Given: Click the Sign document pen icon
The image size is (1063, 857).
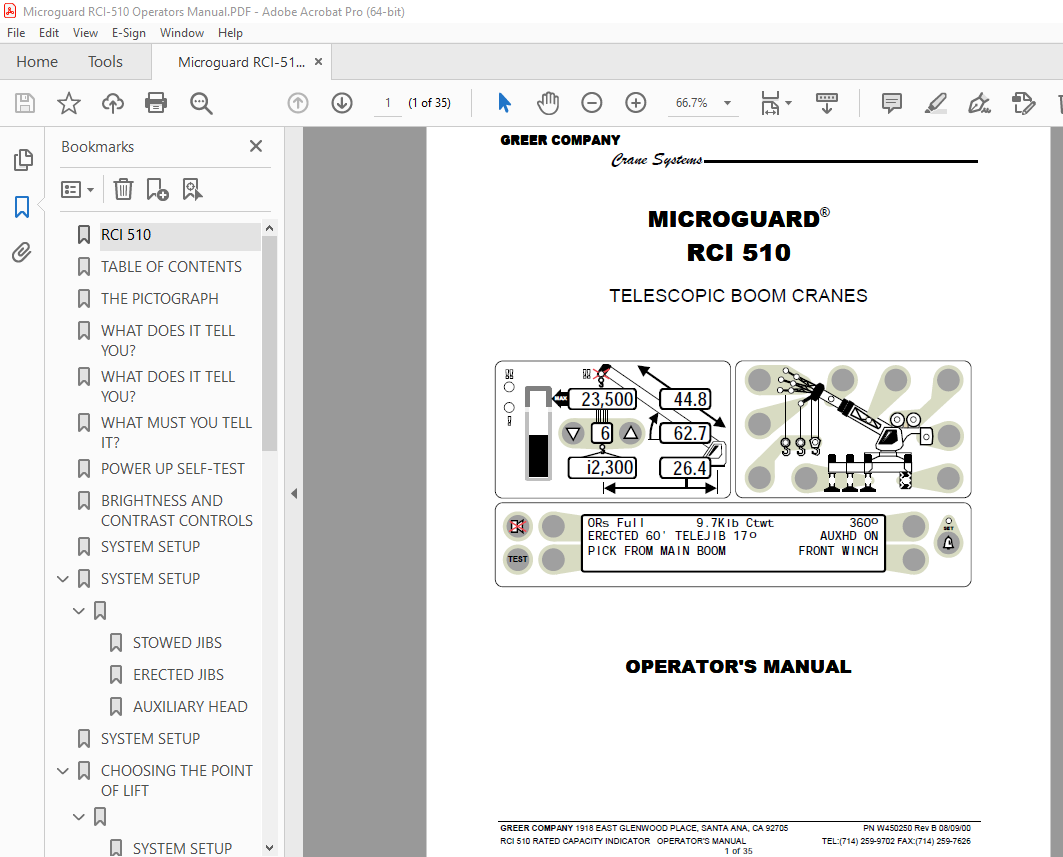Looking at the screenshot, I should pos(979,103).
